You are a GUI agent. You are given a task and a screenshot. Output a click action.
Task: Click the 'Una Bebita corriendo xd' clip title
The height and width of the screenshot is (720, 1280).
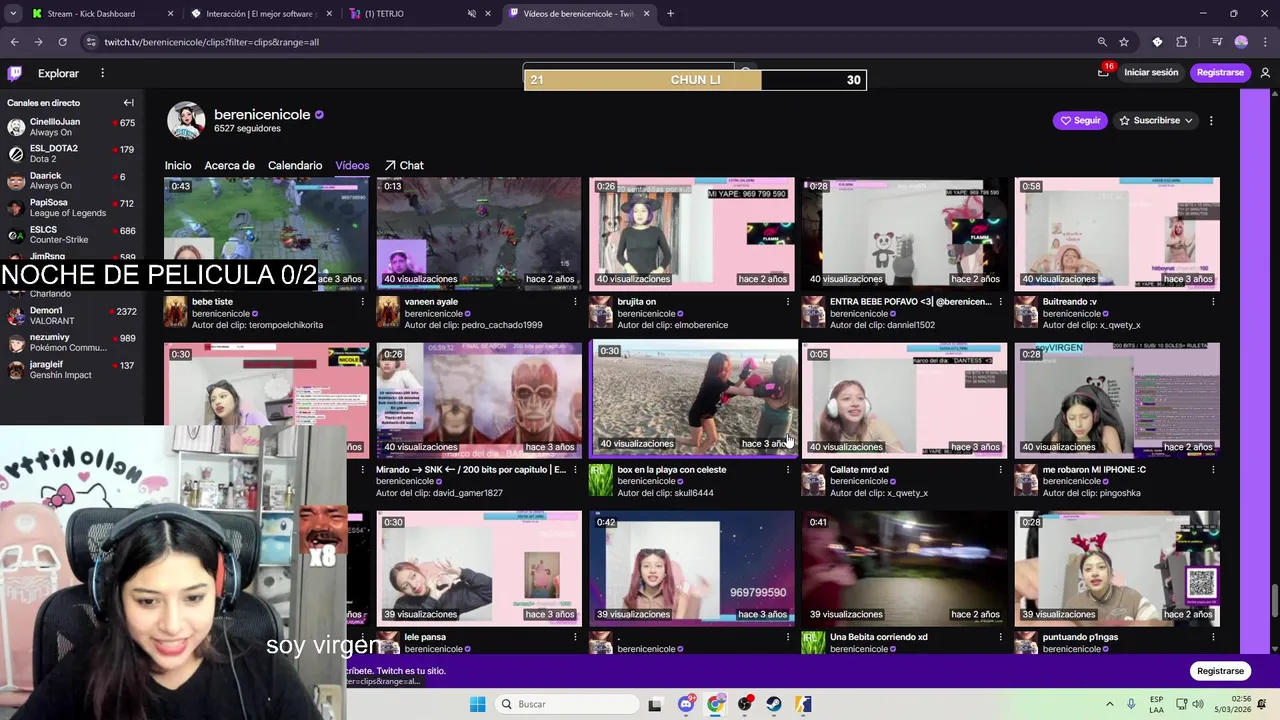coord(879,637)
